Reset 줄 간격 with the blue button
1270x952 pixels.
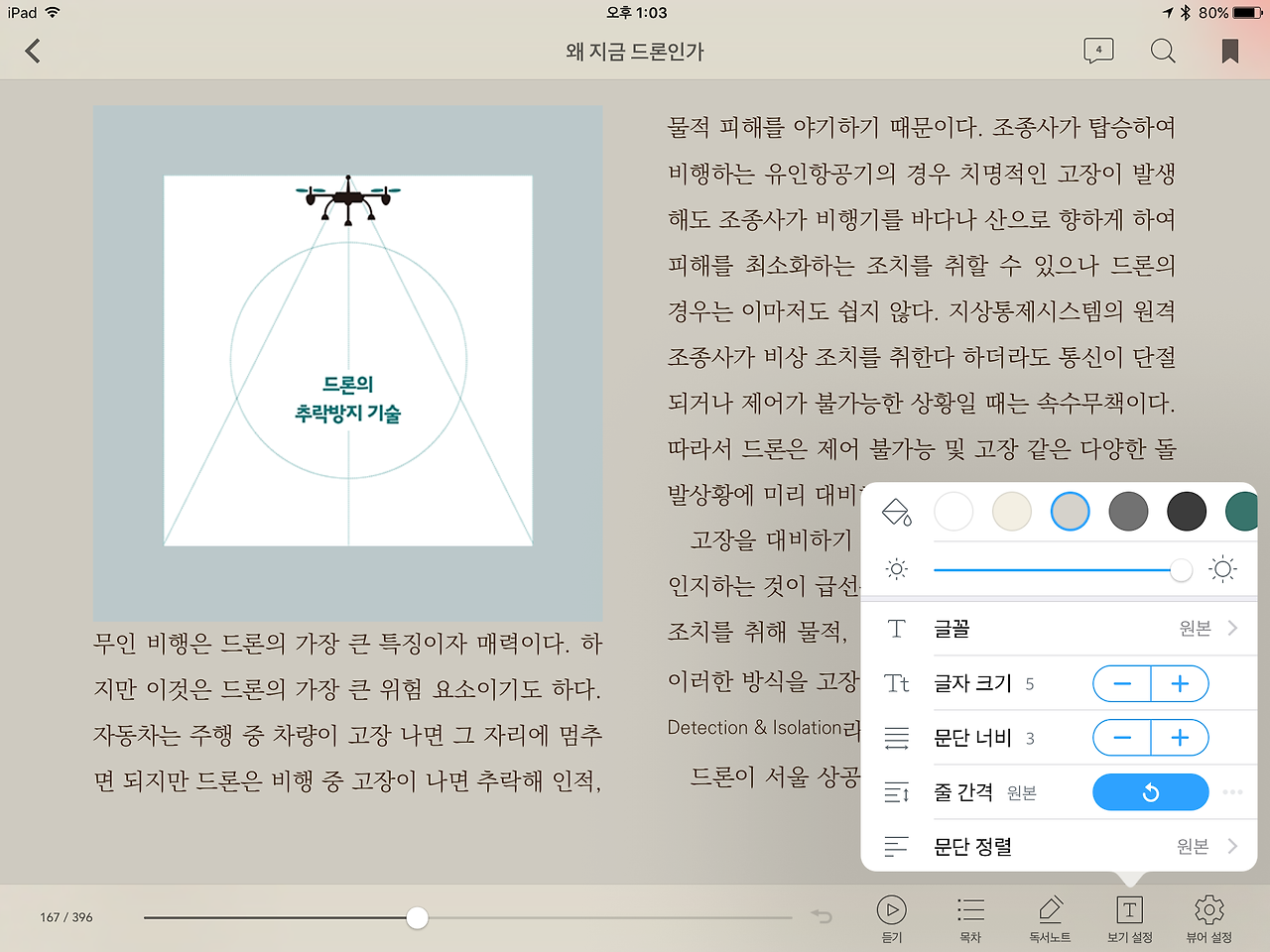pyautogui.click(x=1151, y=792)
